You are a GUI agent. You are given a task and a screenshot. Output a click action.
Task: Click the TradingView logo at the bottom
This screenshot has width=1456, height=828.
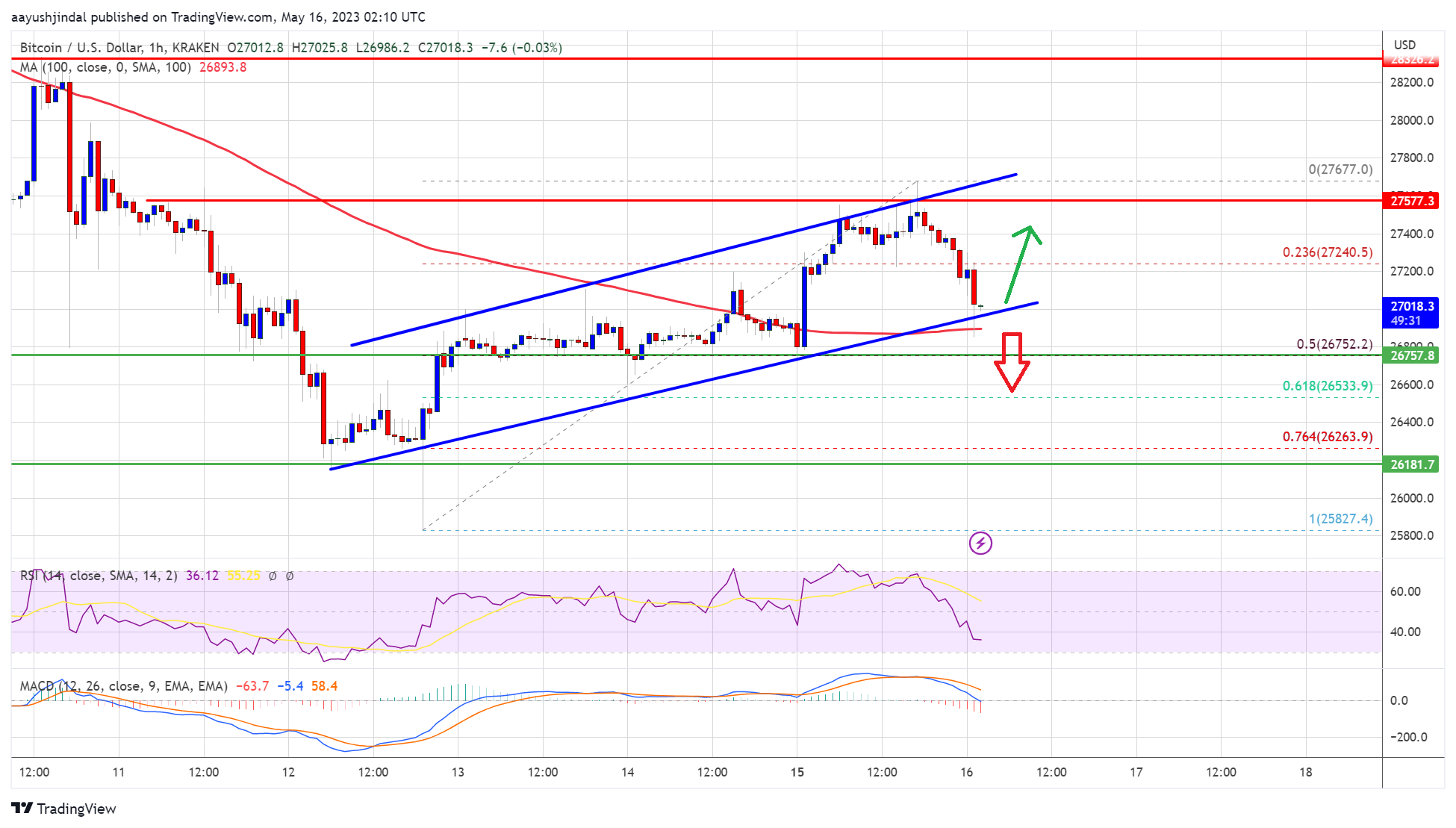click(x=63, y=809)
